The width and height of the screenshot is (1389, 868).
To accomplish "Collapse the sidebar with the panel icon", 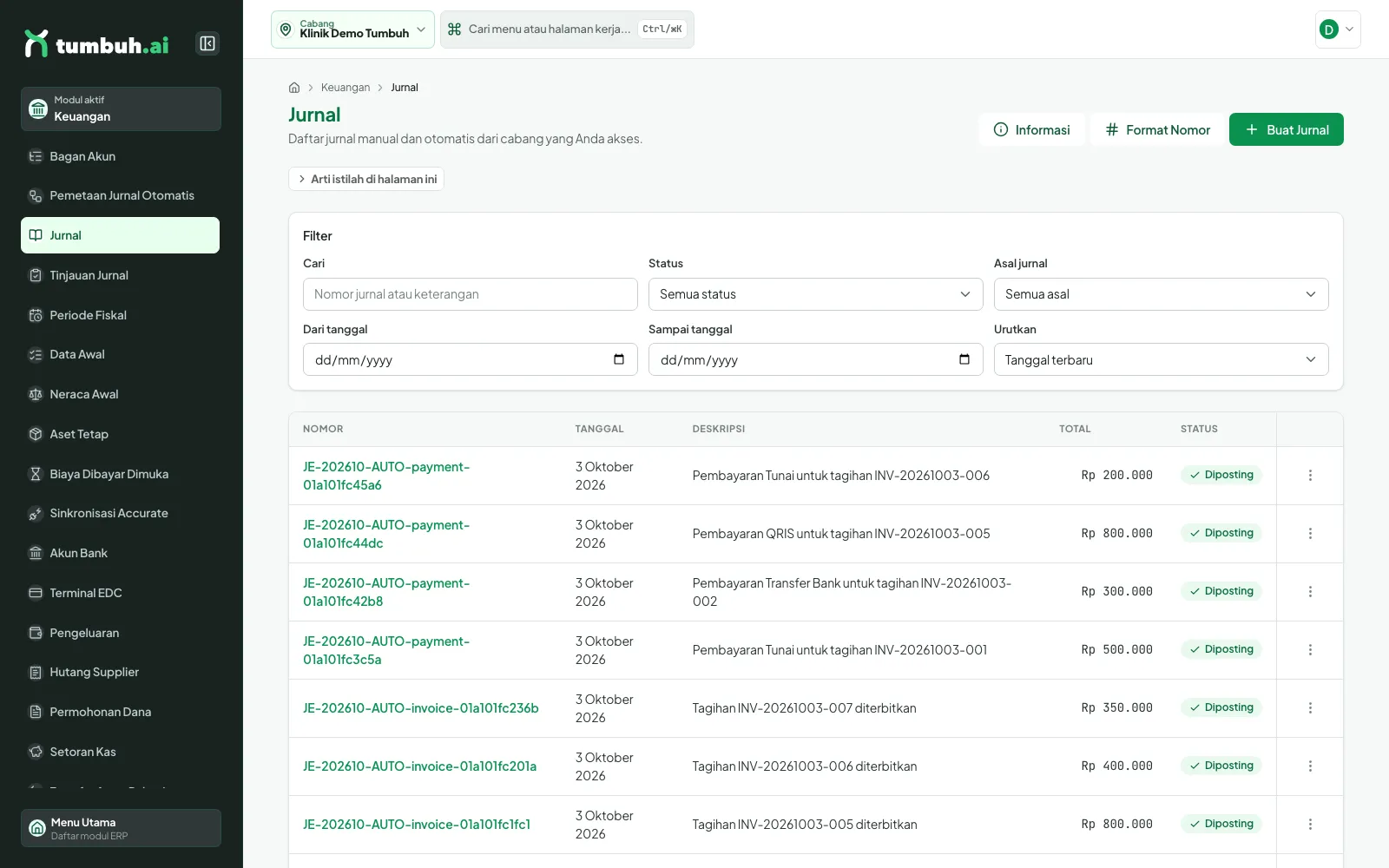I will (x=207, y=43).
